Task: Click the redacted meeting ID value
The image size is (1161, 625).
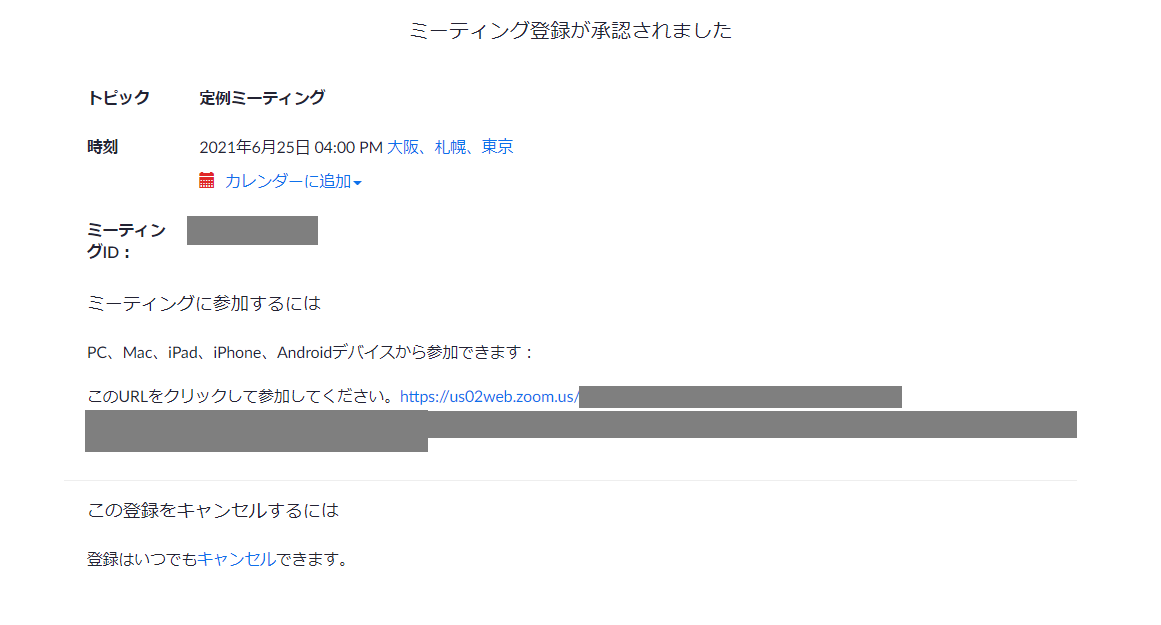Action: point(252,230)
